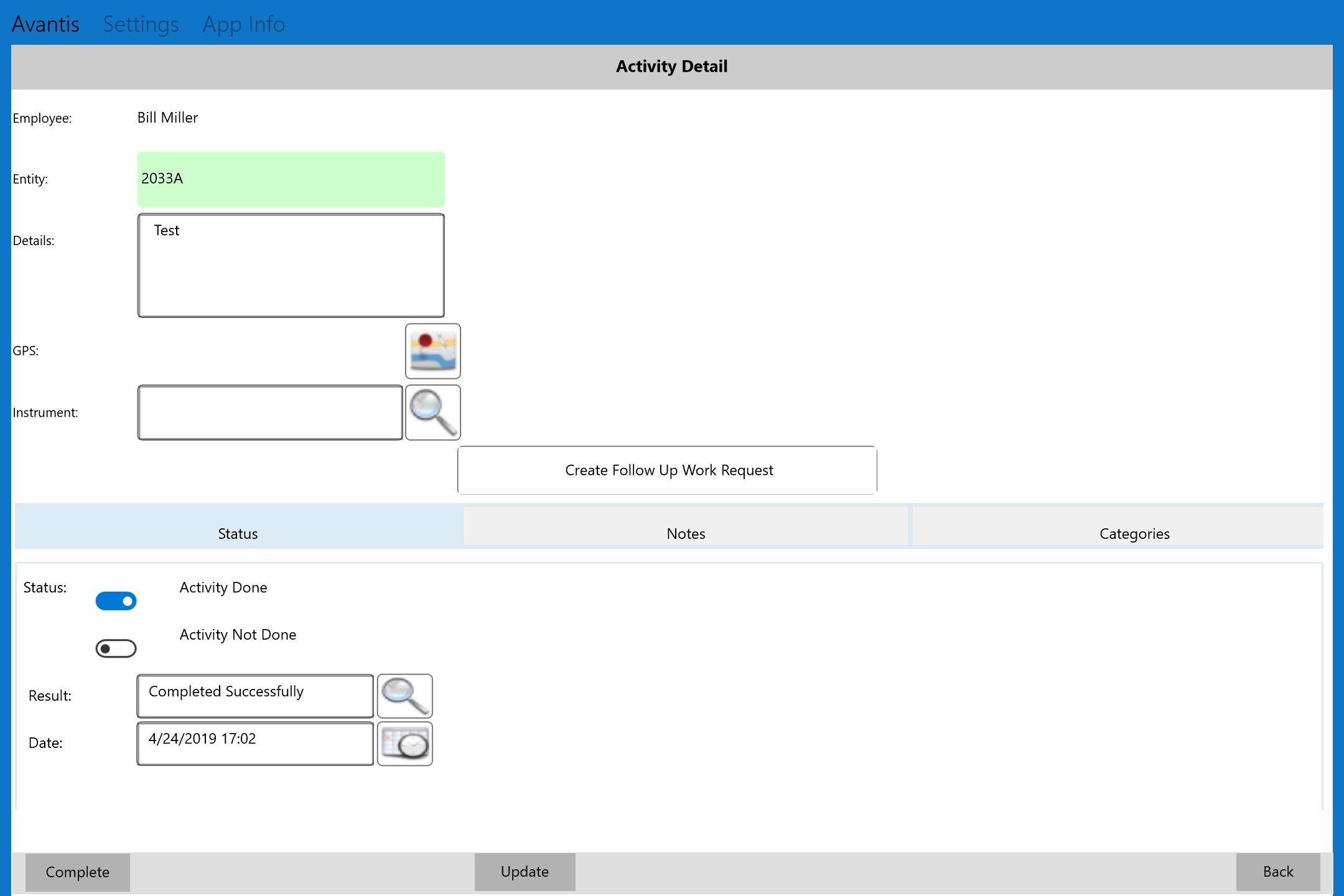This screenshot has width=1344, height=896.
Task: Click the Complete button
Action: (78, 871)
